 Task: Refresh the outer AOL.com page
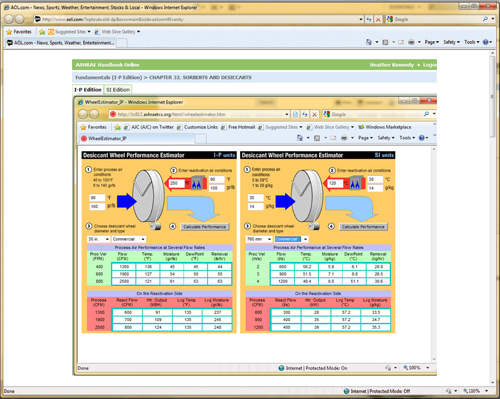pyautogui.click(x=369, y=19)
